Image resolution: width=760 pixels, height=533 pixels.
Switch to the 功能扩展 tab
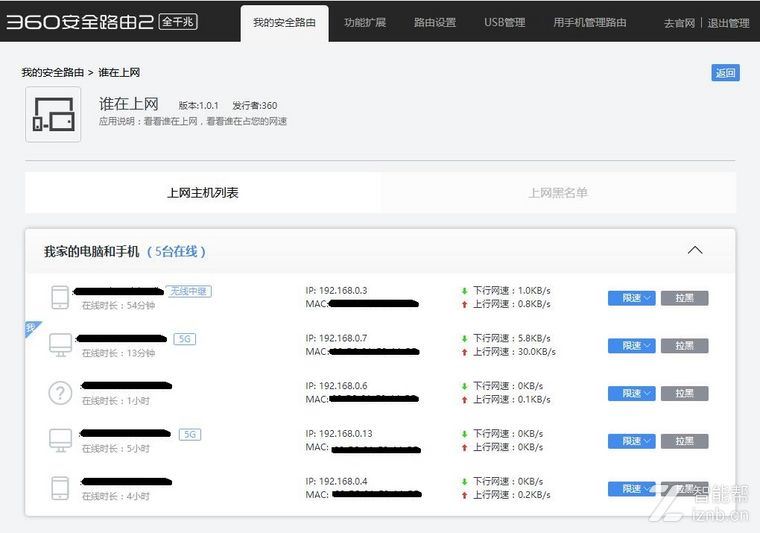click(365, 23)
